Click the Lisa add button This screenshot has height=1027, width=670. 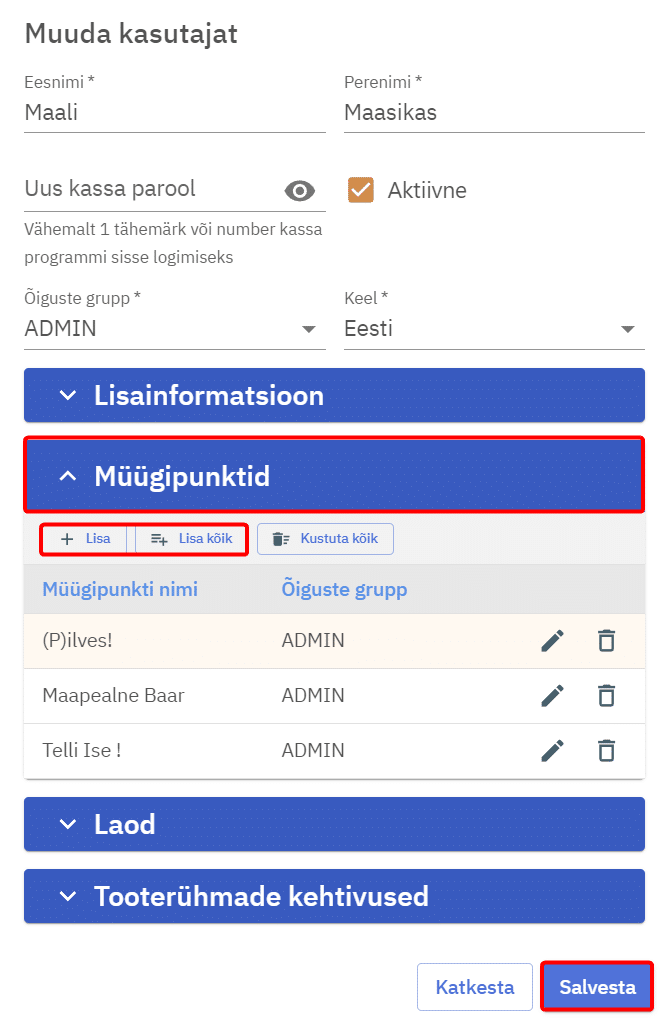86,539
